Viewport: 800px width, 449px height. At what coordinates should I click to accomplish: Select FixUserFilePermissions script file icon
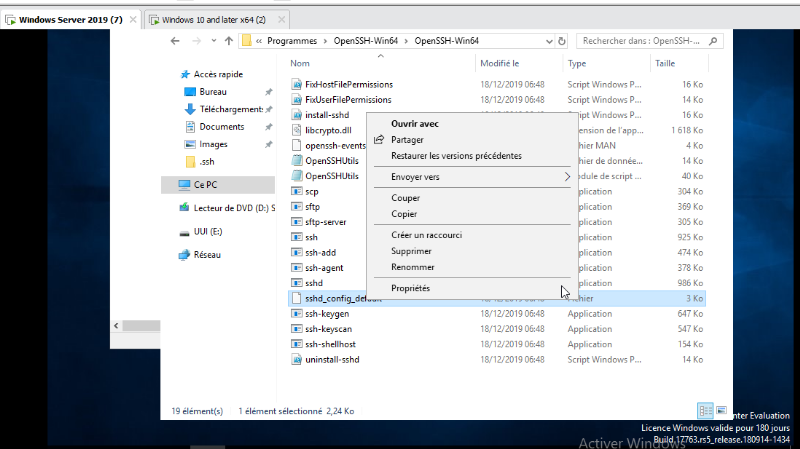pos(296,99)
